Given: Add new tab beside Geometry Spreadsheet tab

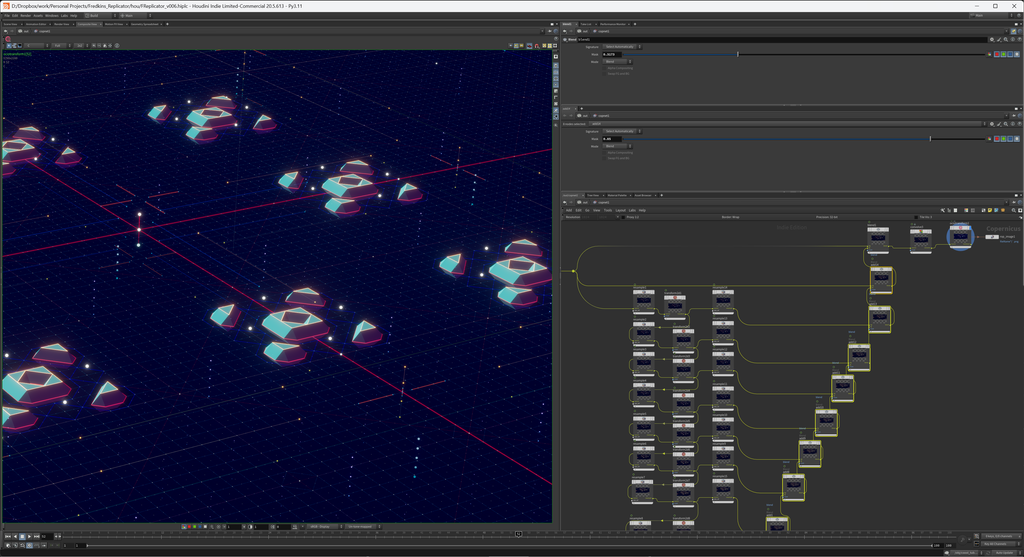Looking at the screenshot, I should coord(167,24).
